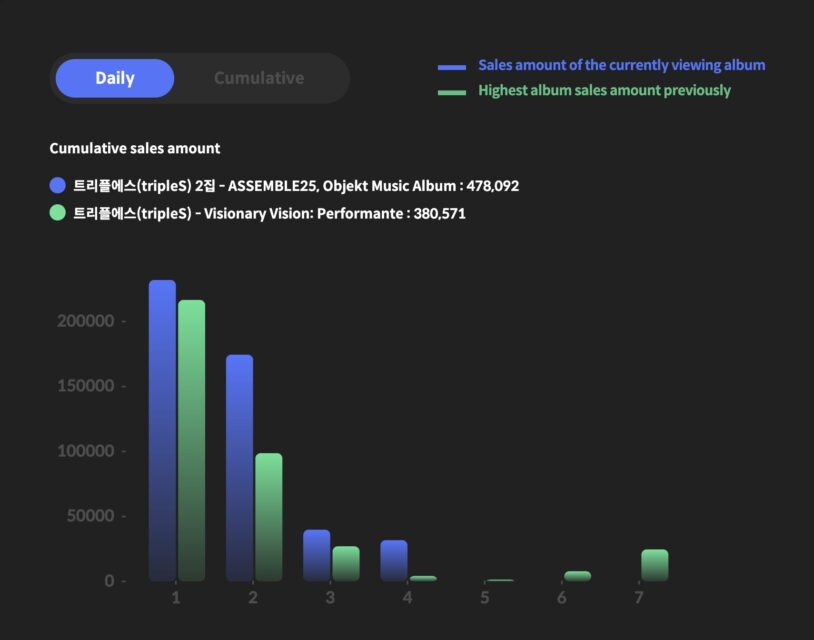Image resolution: width=814 pixels, height=640 pixels.
Task: Click the green bar for day 7
Action: tap(654, 565)
